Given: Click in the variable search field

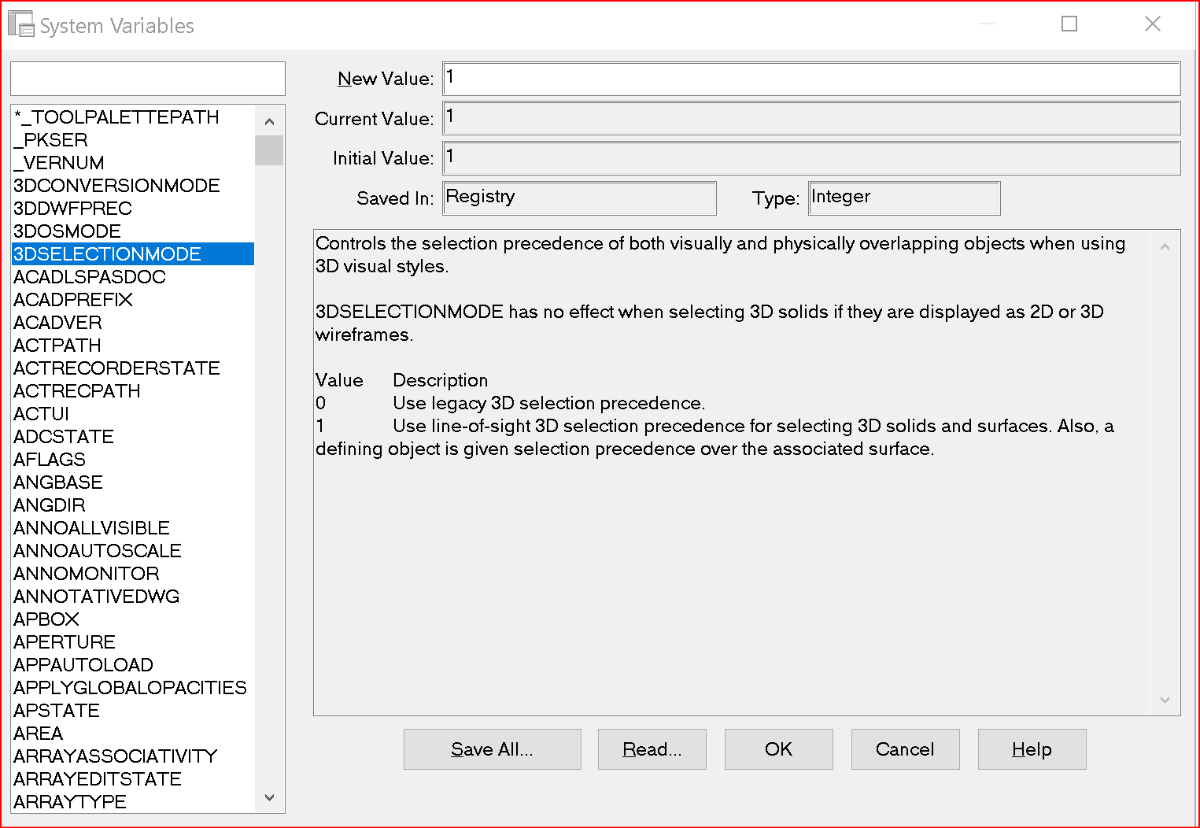Looking at the screenshot, I should tap(148, 78).
